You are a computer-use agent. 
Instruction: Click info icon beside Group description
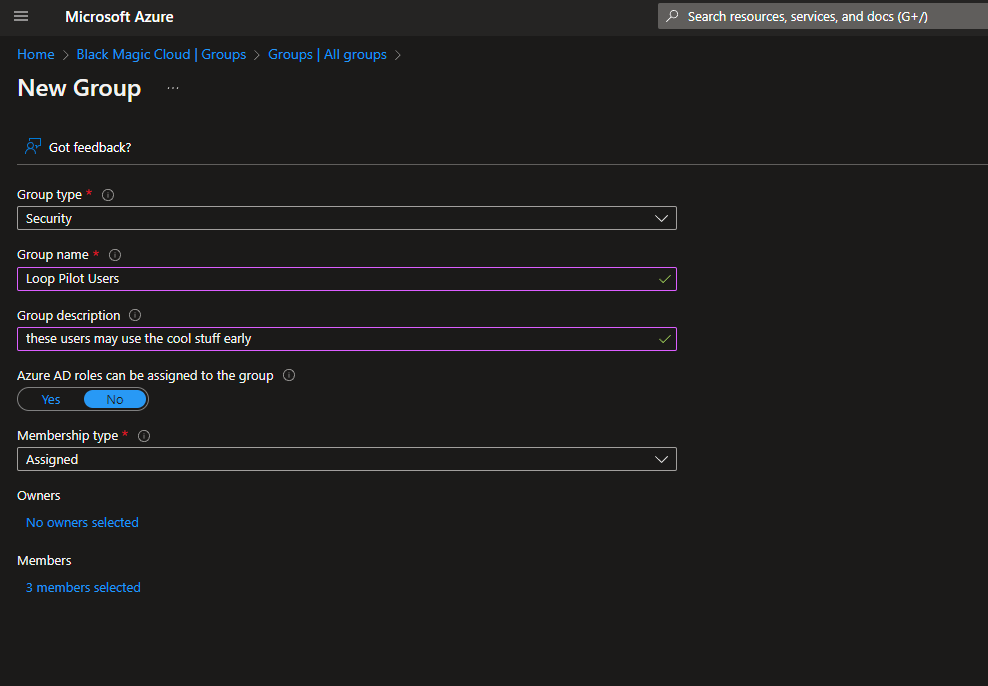pyautogui.click(x=135, y=315)
